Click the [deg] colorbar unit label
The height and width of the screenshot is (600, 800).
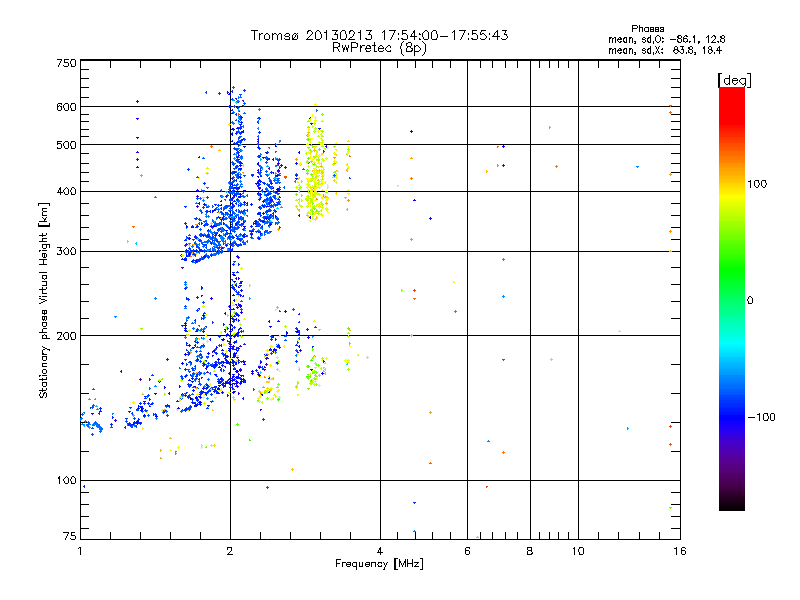(734, 80)
